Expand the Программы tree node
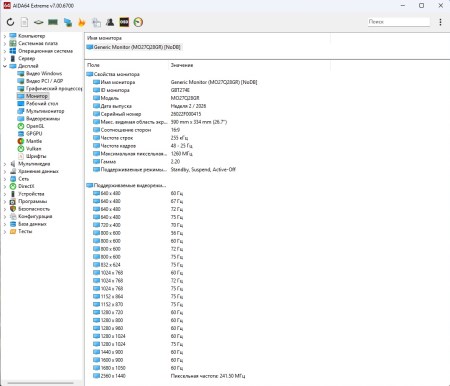 click(x=5, y=201)
